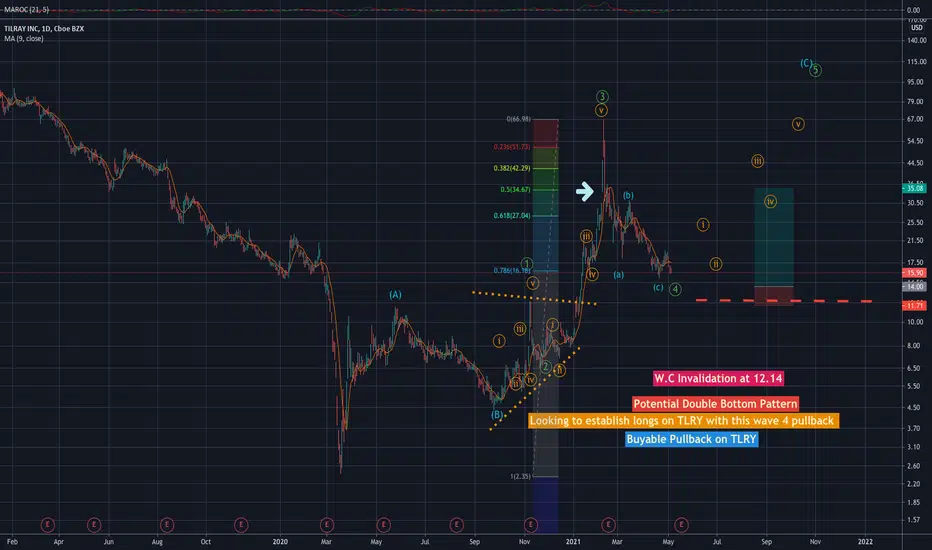Viewport: 932px width, 550px height.
Task: Select the green long-position target box
Action: tap(774, 237)
